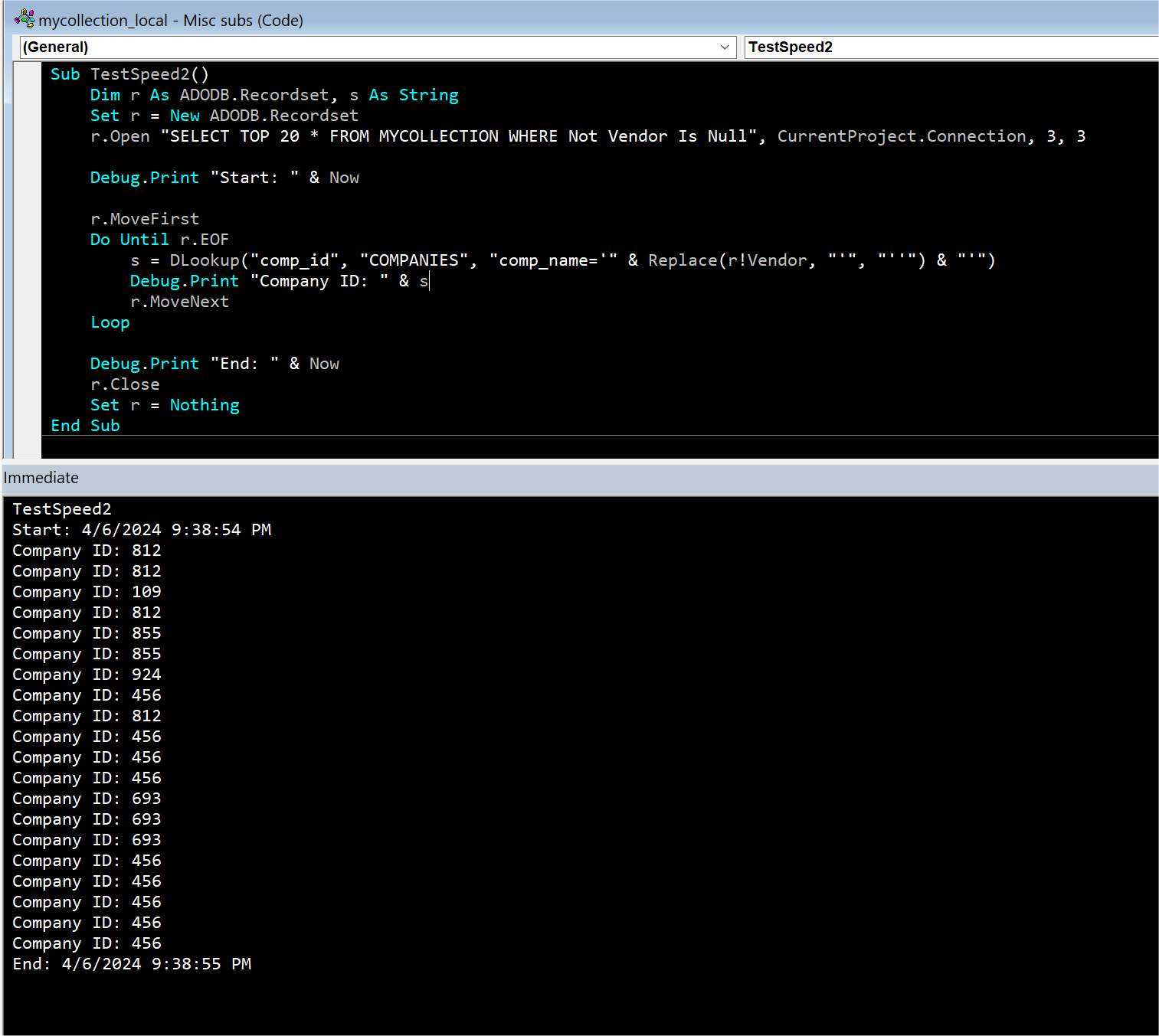Click the 'Do Until r.EOF' statement

pos(159,240)
